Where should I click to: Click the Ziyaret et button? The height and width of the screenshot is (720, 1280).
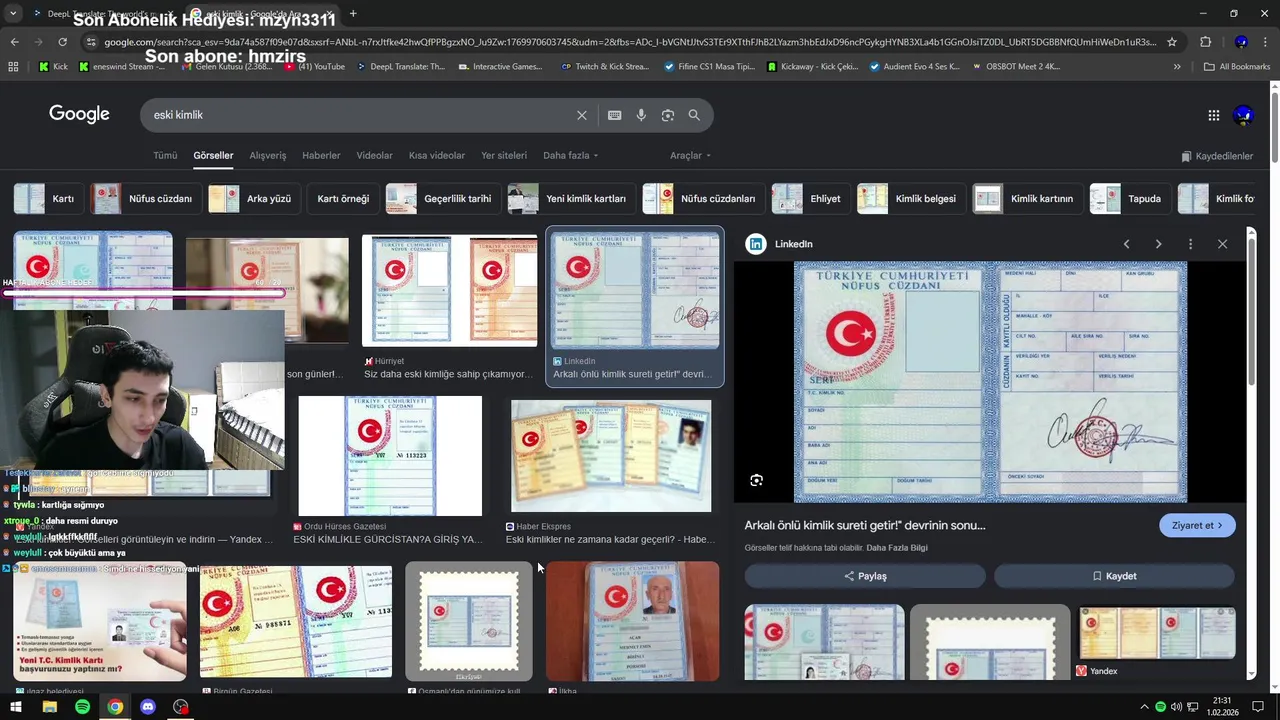coord(1197,526)
